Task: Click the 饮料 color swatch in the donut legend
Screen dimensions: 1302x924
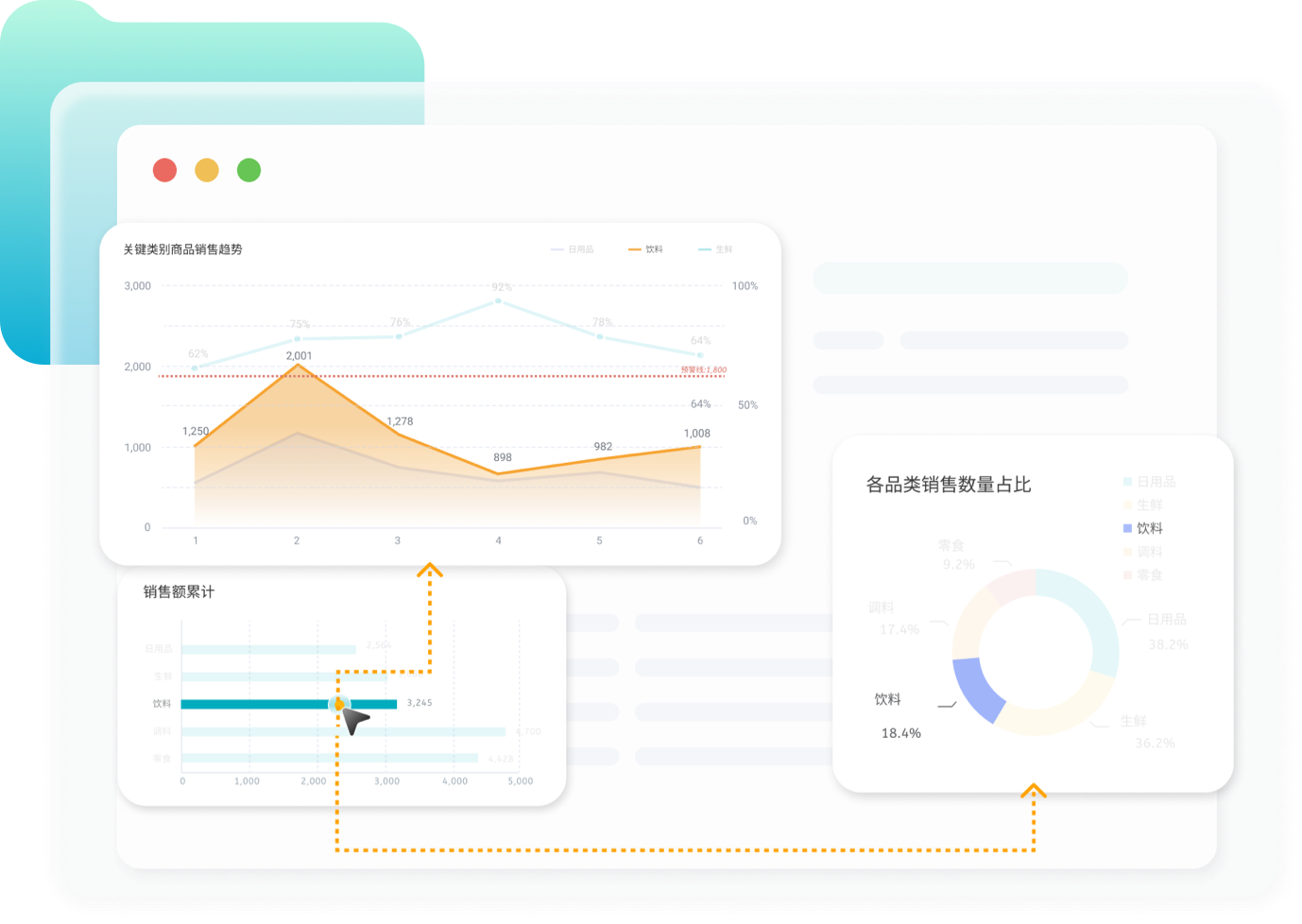Action: [x=1127, y=528]
